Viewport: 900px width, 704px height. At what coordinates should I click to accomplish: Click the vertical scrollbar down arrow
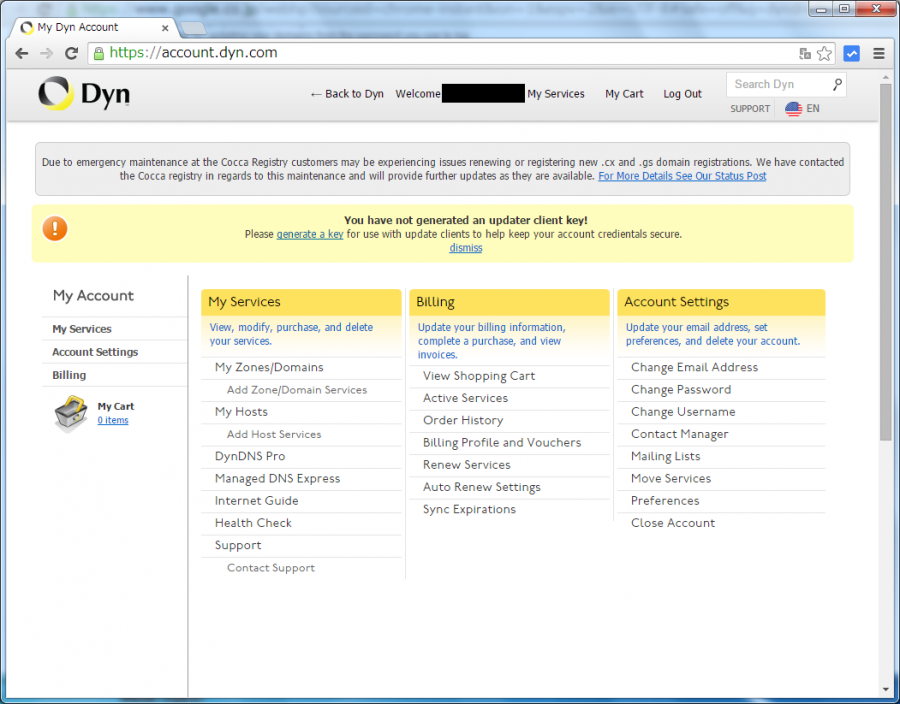(x=886, y=689)
